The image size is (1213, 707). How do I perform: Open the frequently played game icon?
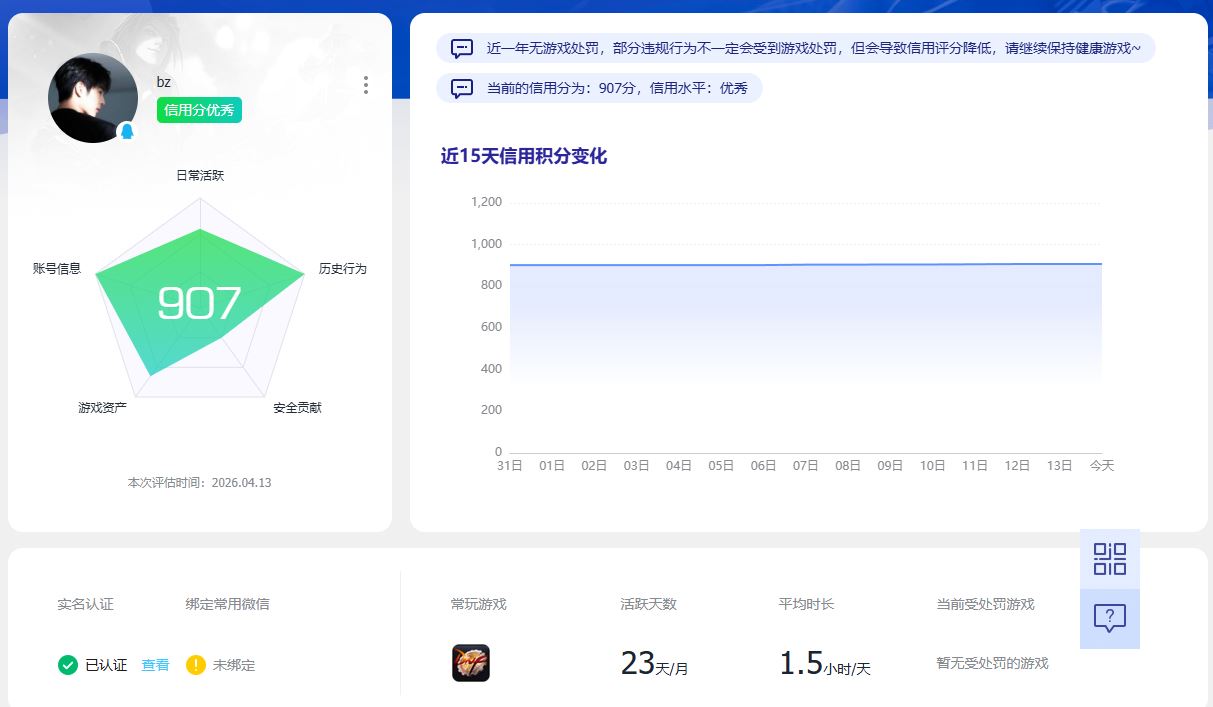click(470, 663)
